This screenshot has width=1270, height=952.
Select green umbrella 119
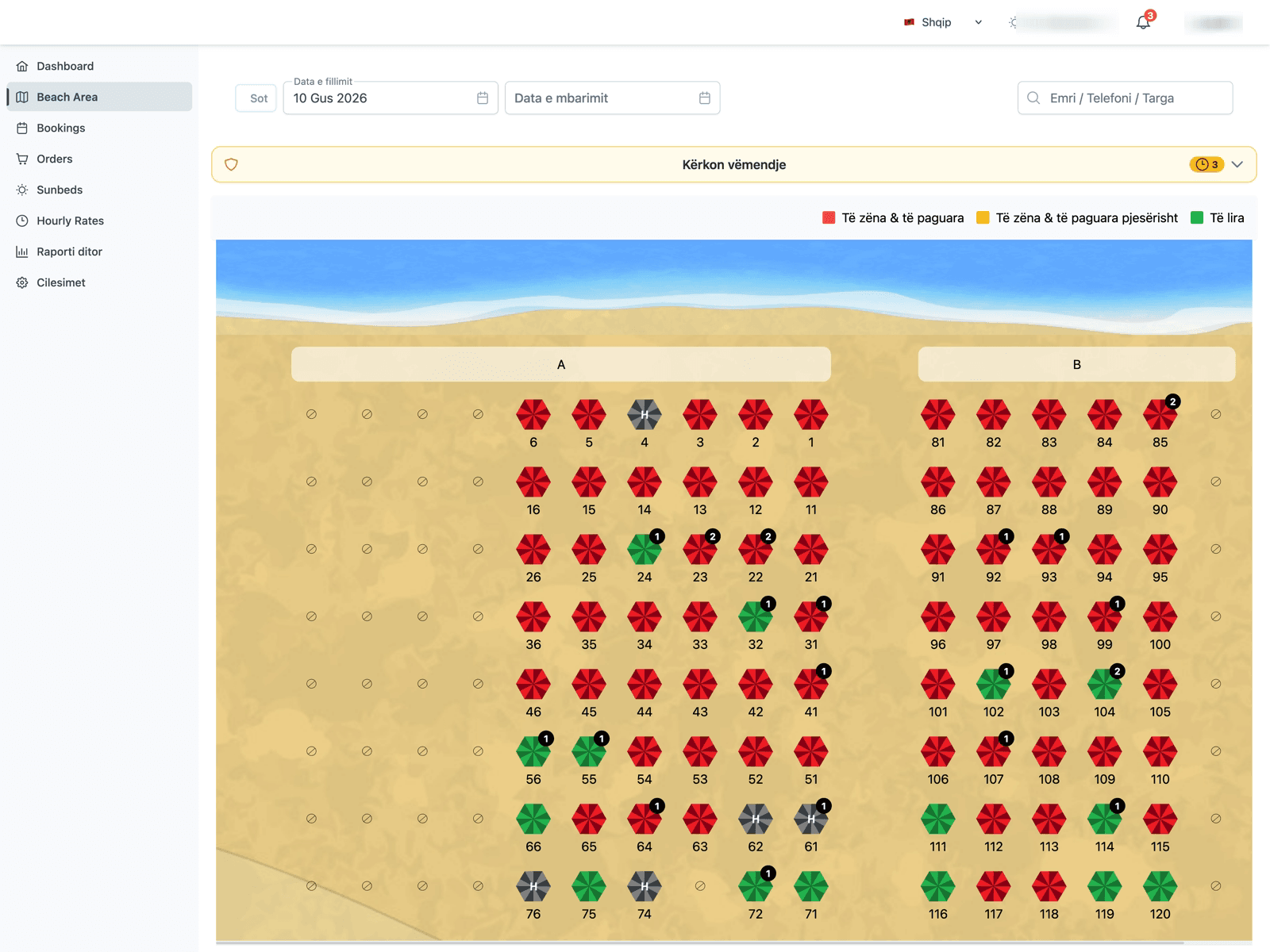click(1105, 887)
